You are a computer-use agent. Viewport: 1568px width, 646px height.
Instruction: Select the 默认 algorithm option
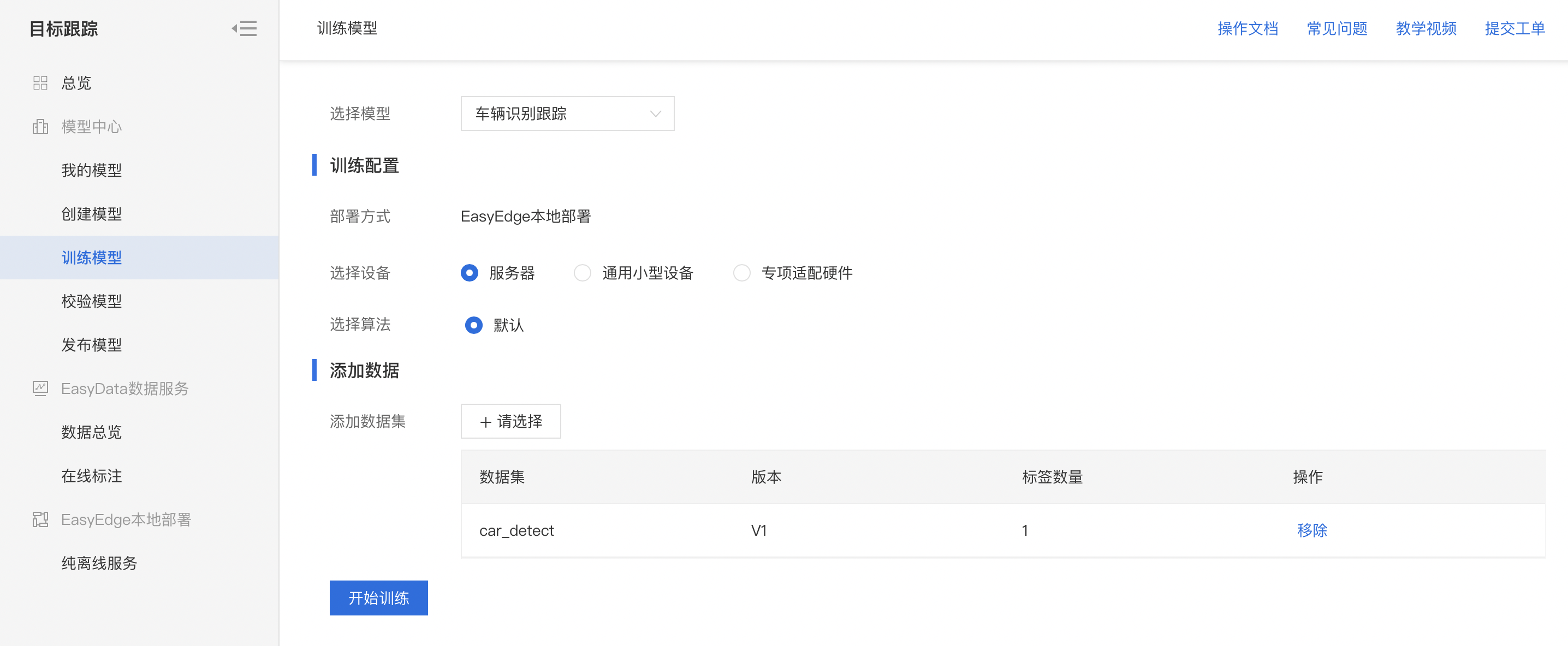(x=474, y=325)
